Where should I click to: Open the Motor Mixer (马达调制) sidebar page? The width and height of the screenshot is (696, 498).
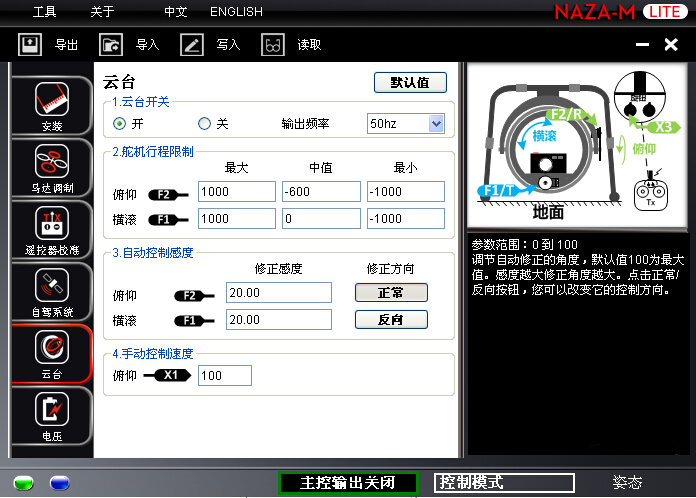[x=51, y=165]
